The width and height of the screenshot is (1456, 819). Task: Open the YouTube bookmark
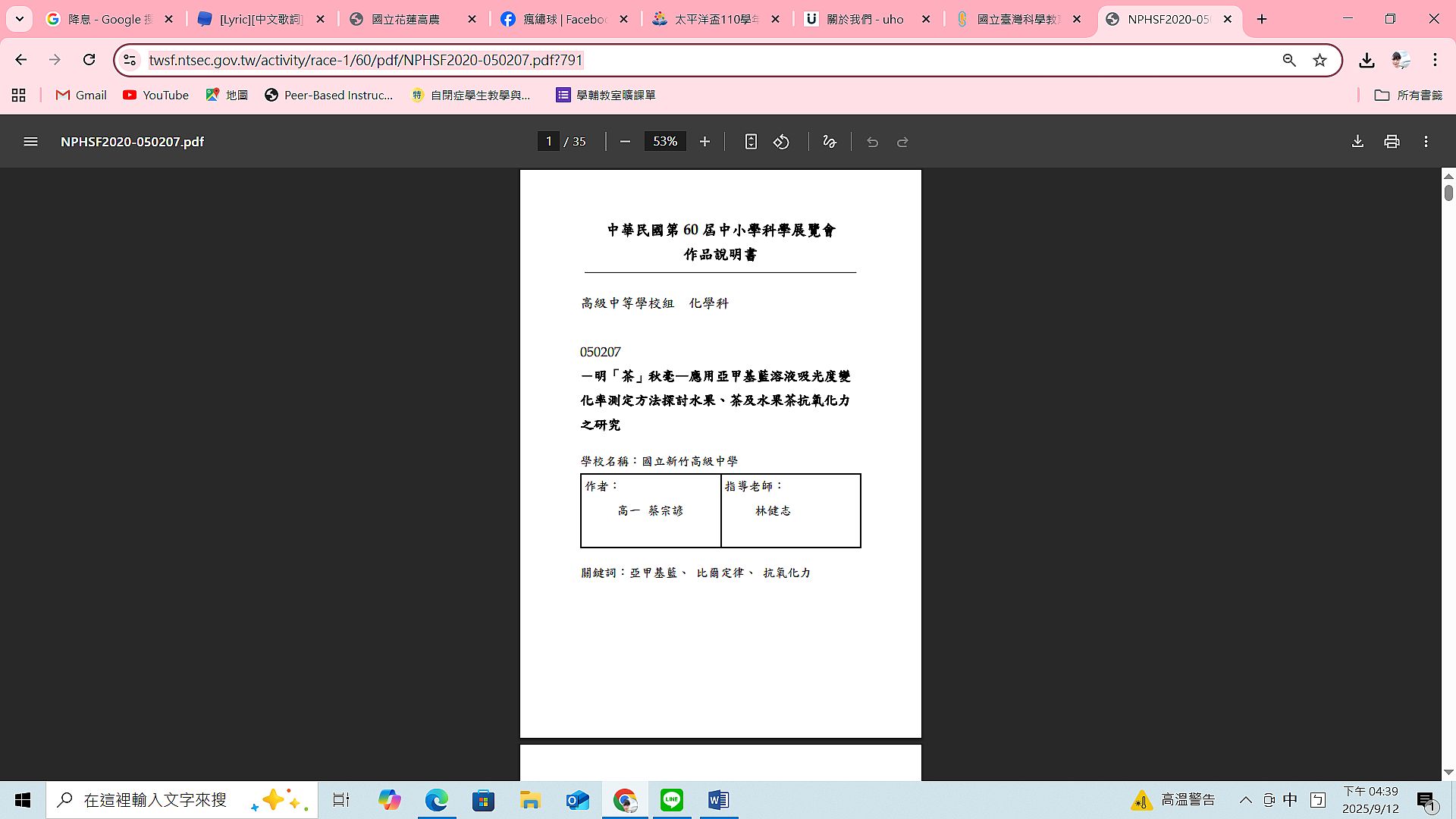156,95
